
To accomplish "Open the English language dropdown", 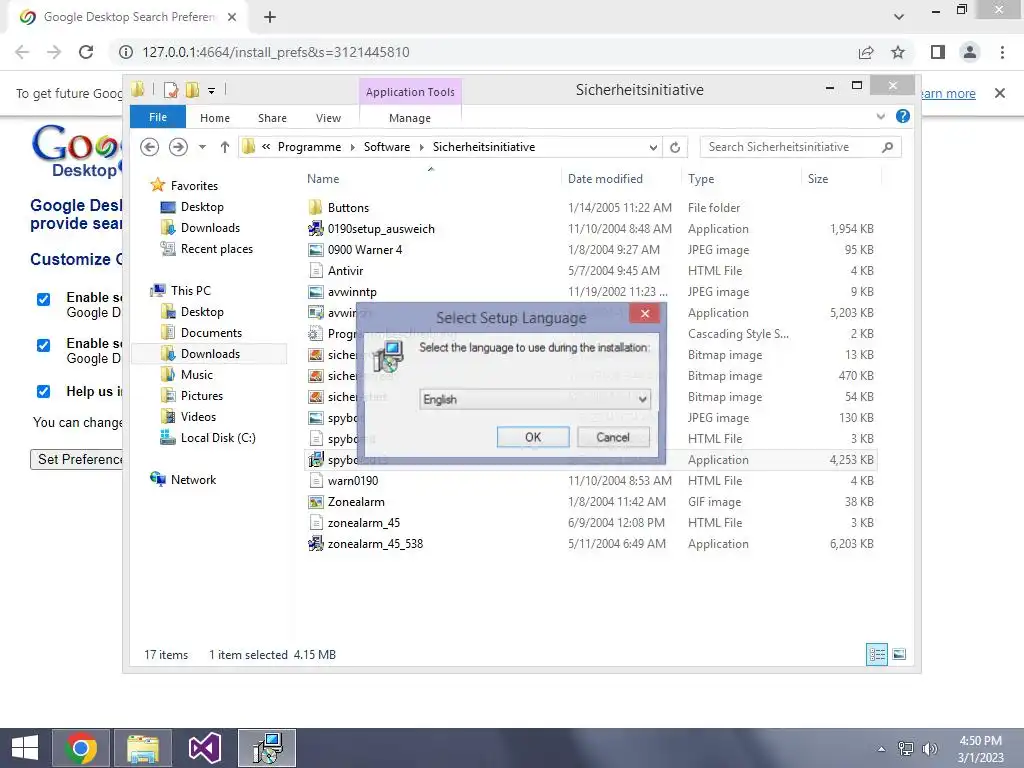I will pyautogui.click(x=534, y=399).
